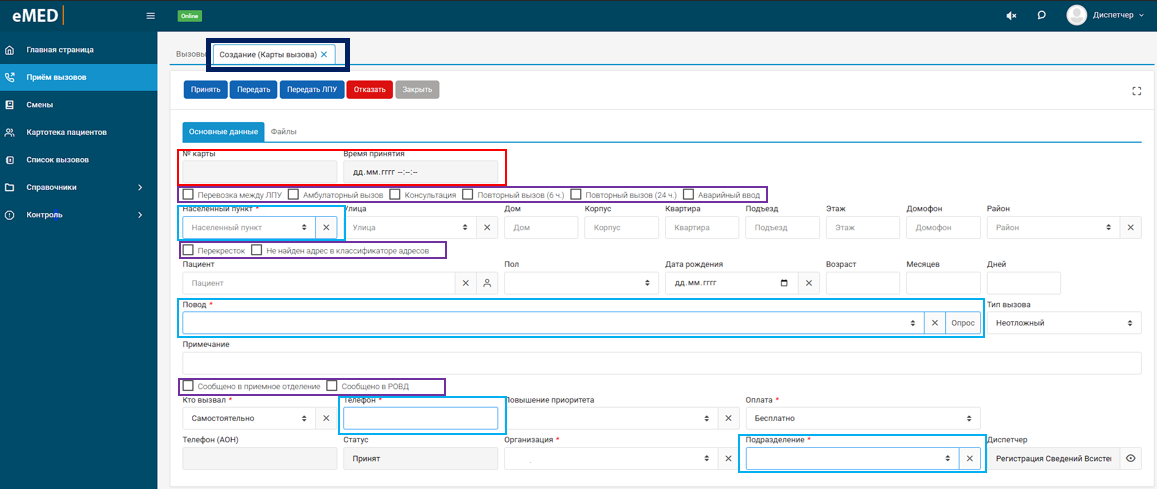Screen dimensions: 1157x489
Task: Enable Перевозка между ЛПУ checkbox
Action: coord(189,195)
